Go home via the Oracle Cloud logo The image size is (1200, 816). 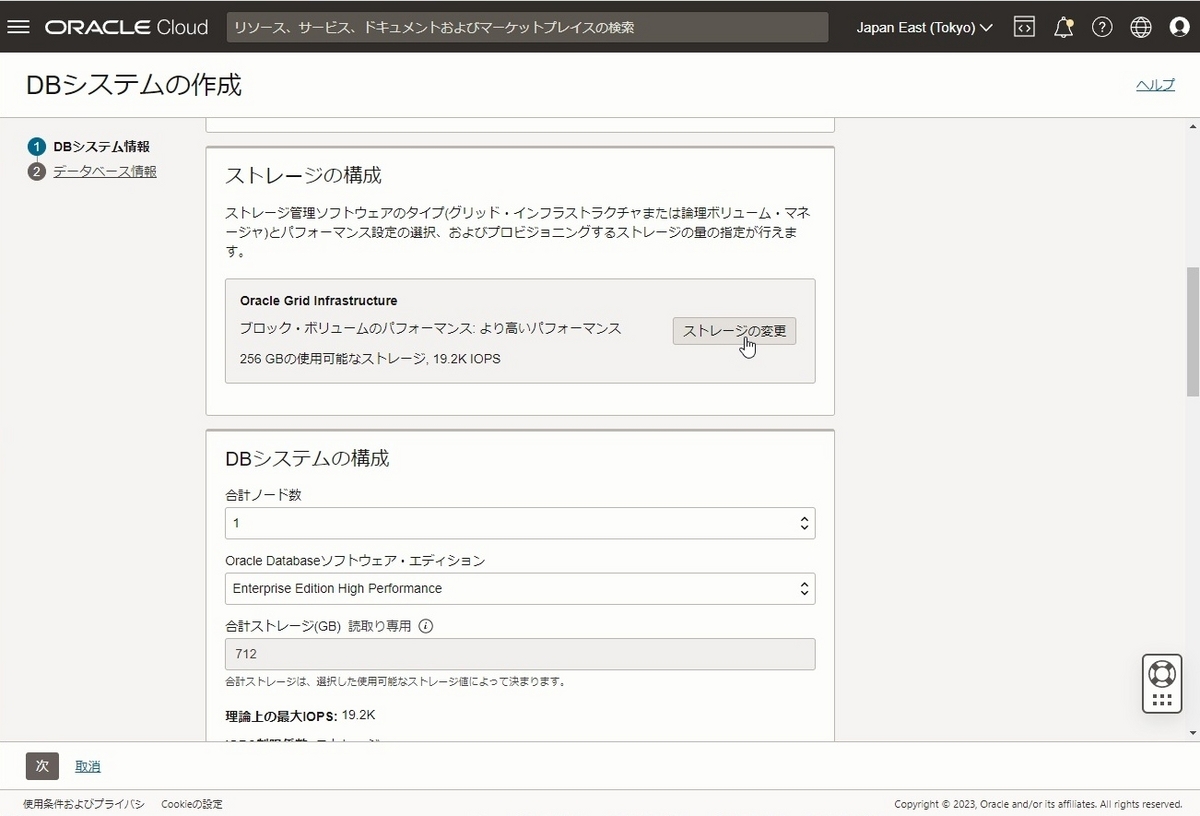tap(125, 27)
